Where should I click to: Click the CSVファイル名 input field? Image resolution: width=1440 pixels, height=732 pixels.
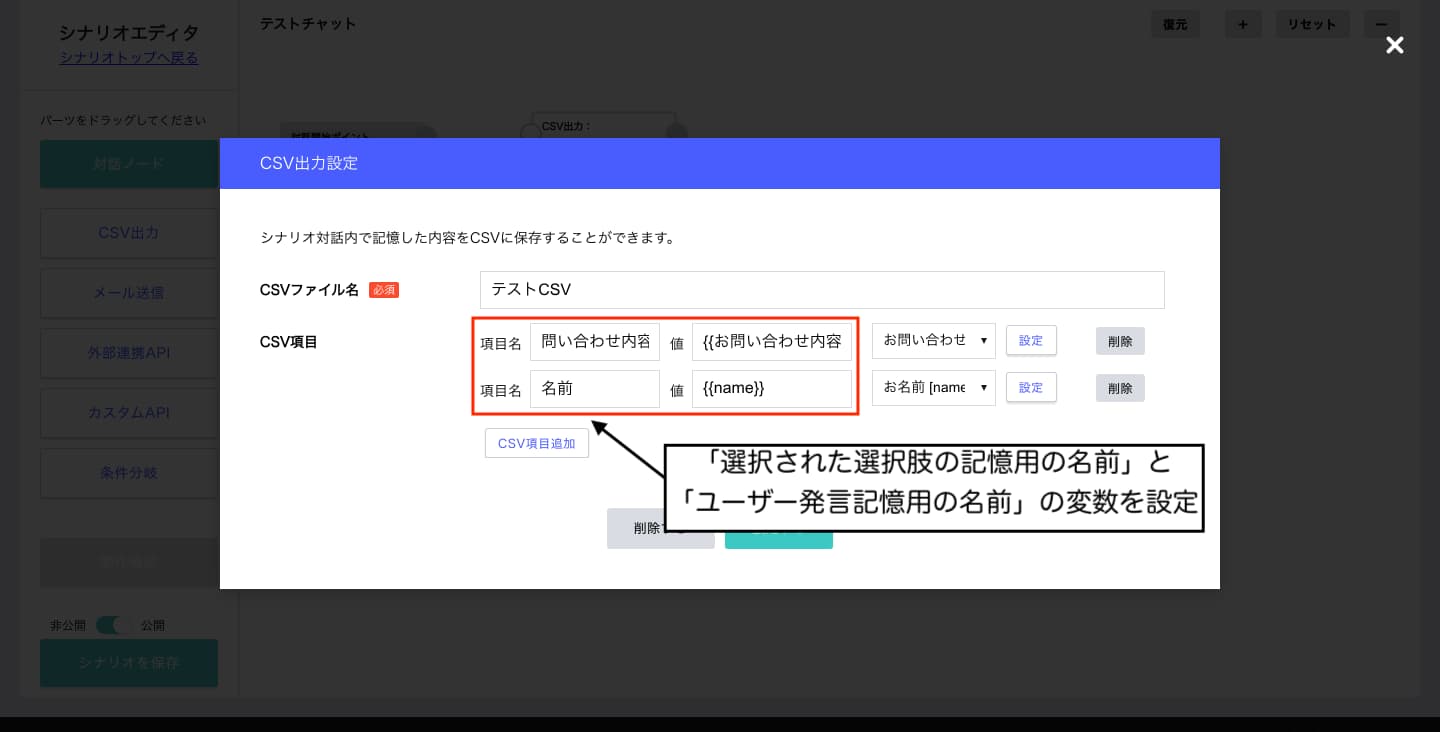[x=822, y=290]
